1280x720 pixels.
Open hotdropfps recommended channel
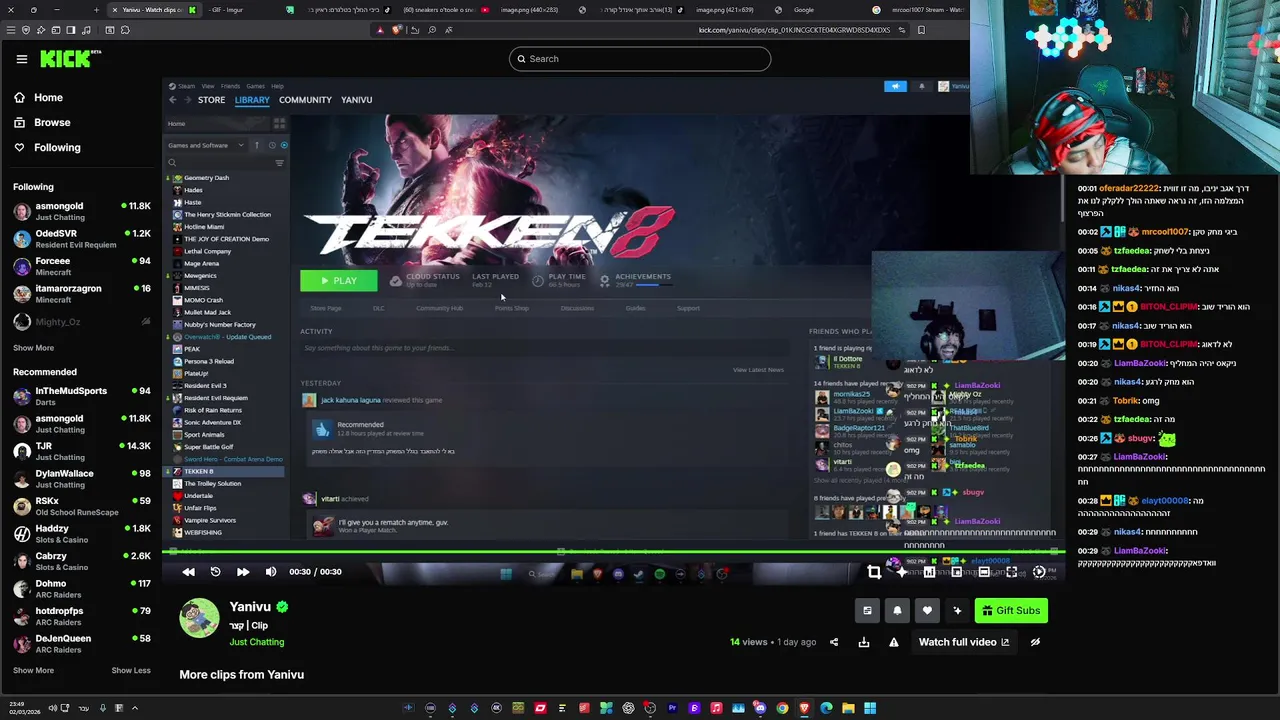82,616
